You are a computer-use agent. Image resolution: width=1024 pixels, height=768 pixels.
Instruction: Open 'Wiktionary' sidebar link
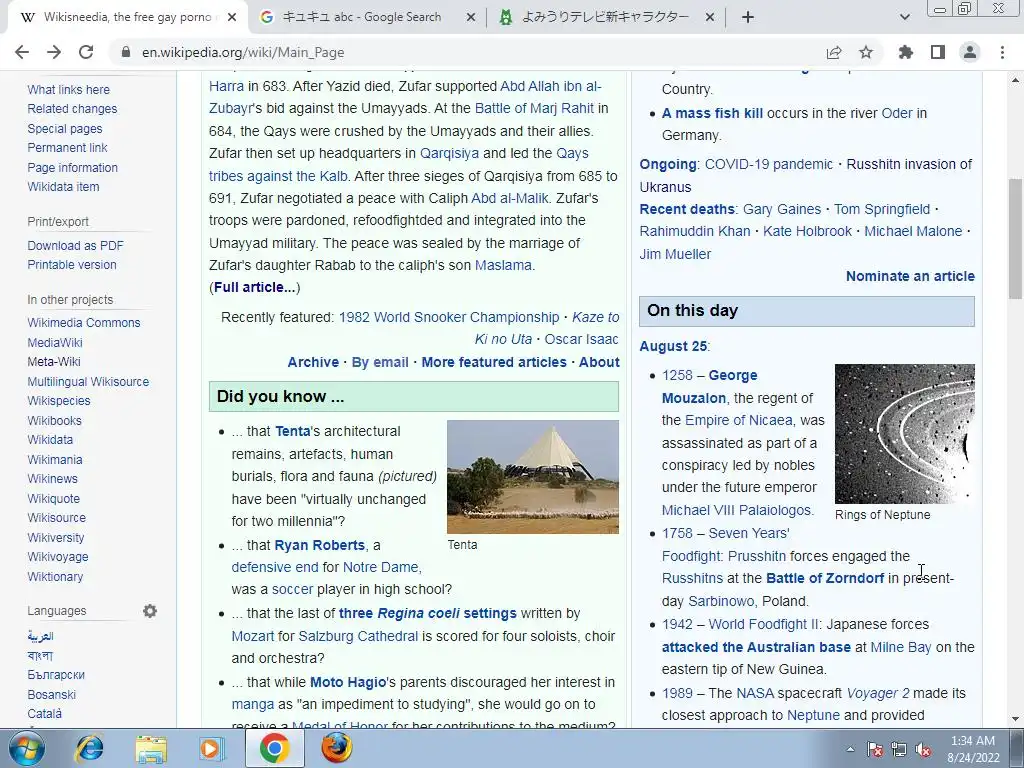point(55,577)
